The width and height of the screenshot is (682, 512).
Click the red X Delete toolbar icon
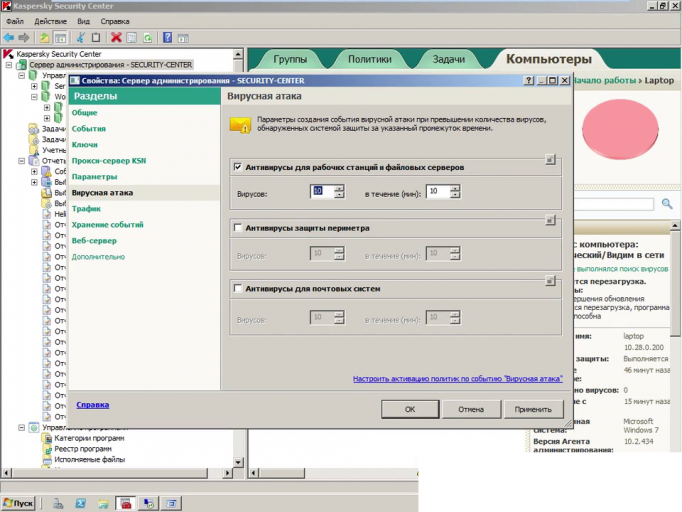pyautogui.click(x=116, y=38)
